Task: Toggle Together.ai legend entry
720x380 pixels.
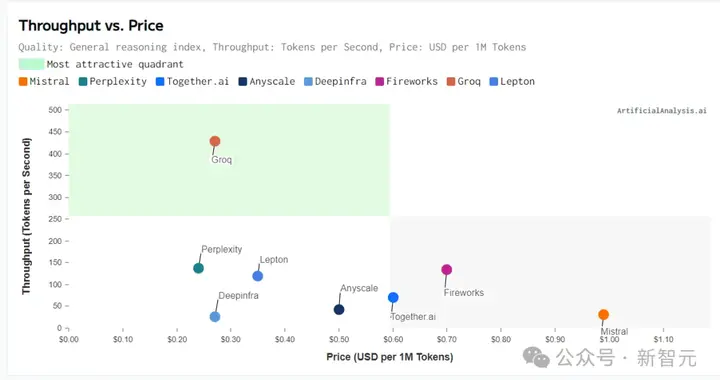Action: point(192,82)
